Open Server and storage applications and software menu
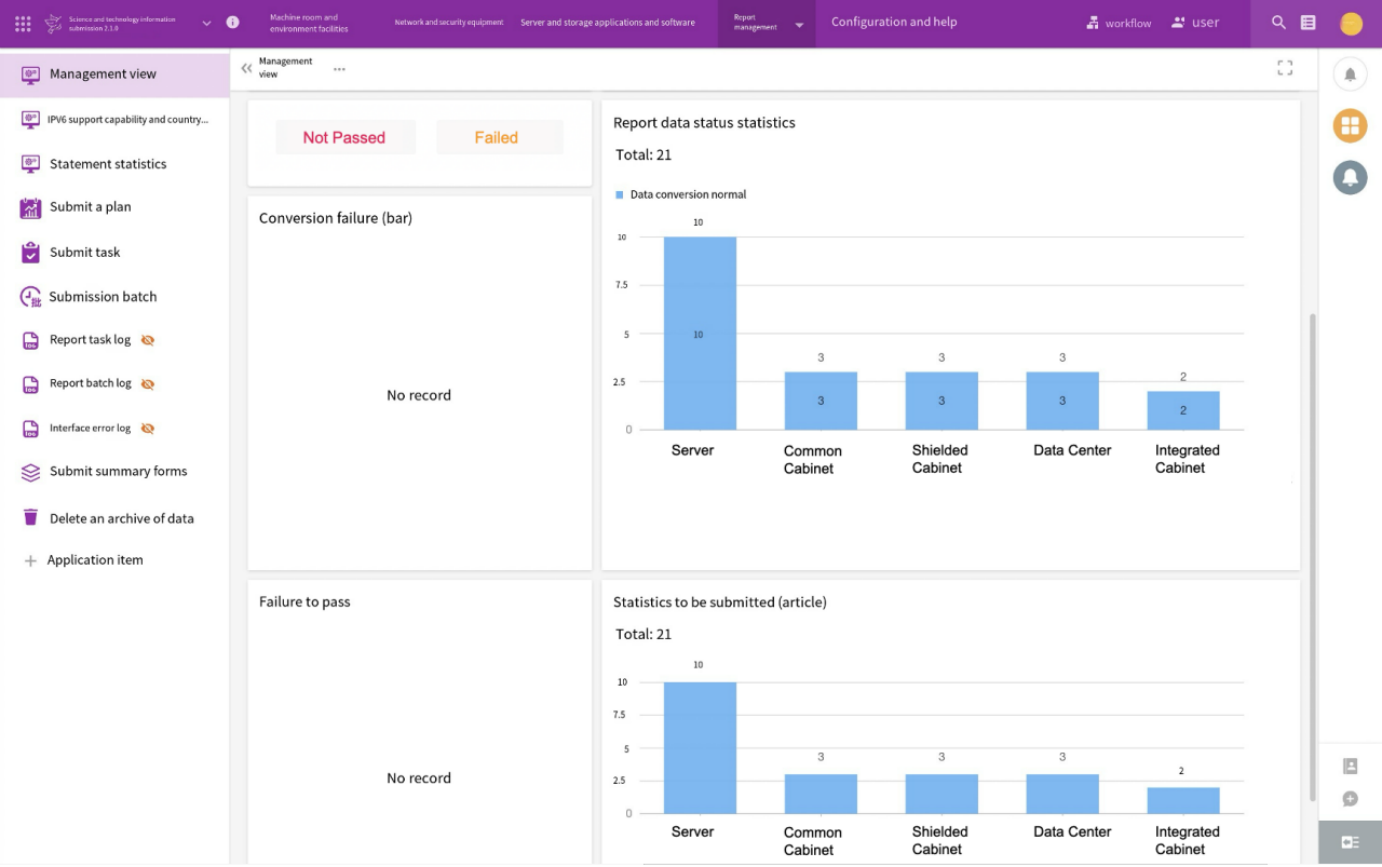The height and width of the screenshot is (867, 1382). pos(608,22)
